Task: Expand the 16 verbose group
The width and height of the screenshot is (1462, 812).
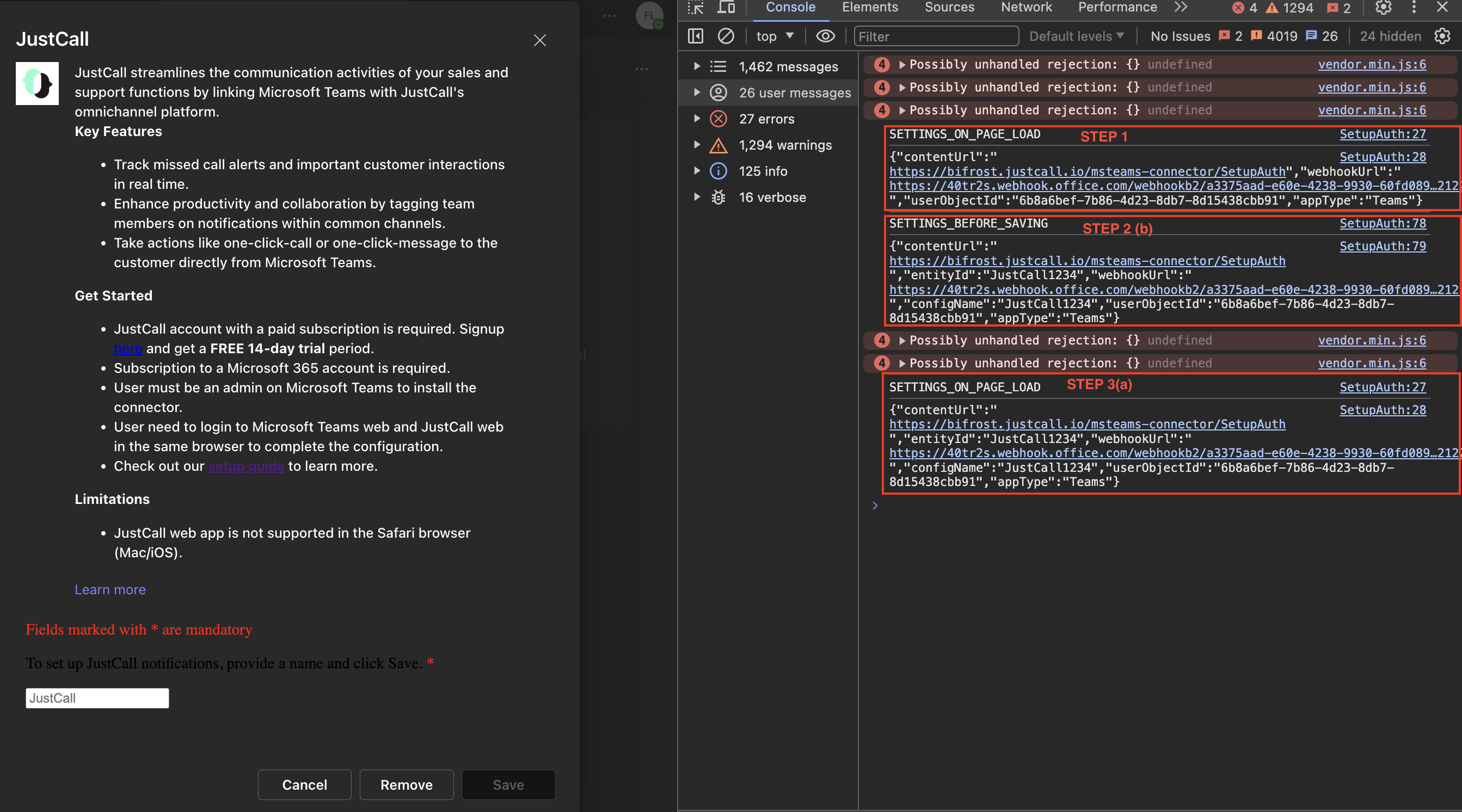Action: (697, 197)
